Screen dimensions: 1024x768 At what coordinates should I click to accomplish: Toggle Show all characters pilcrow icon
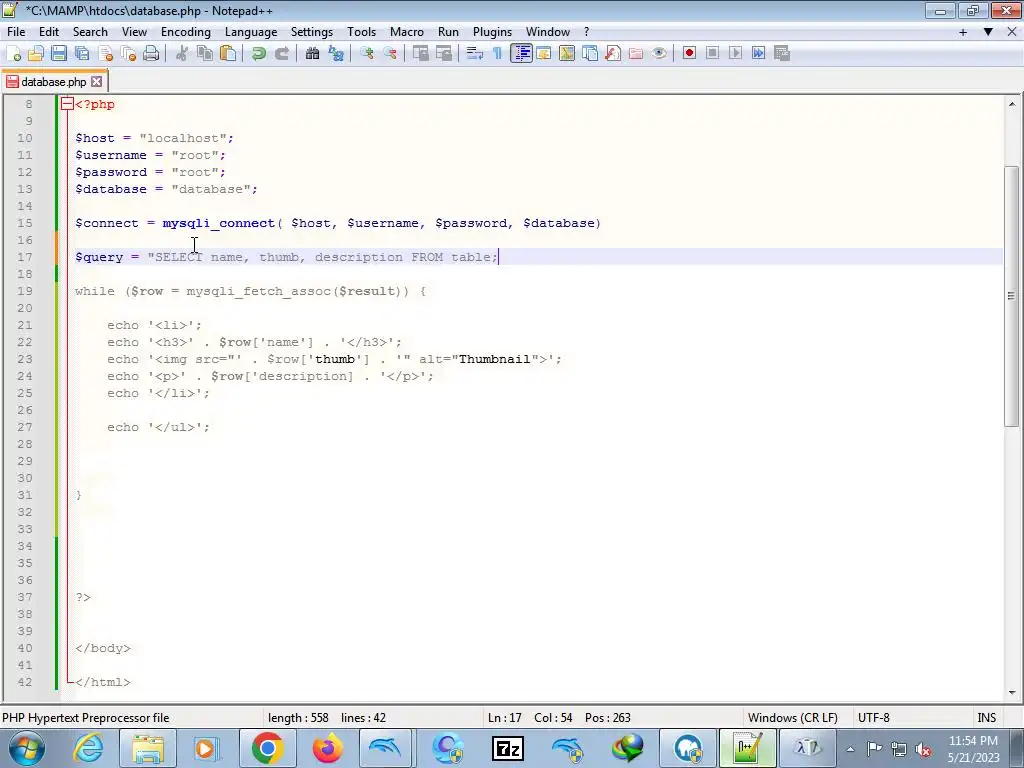498,54
